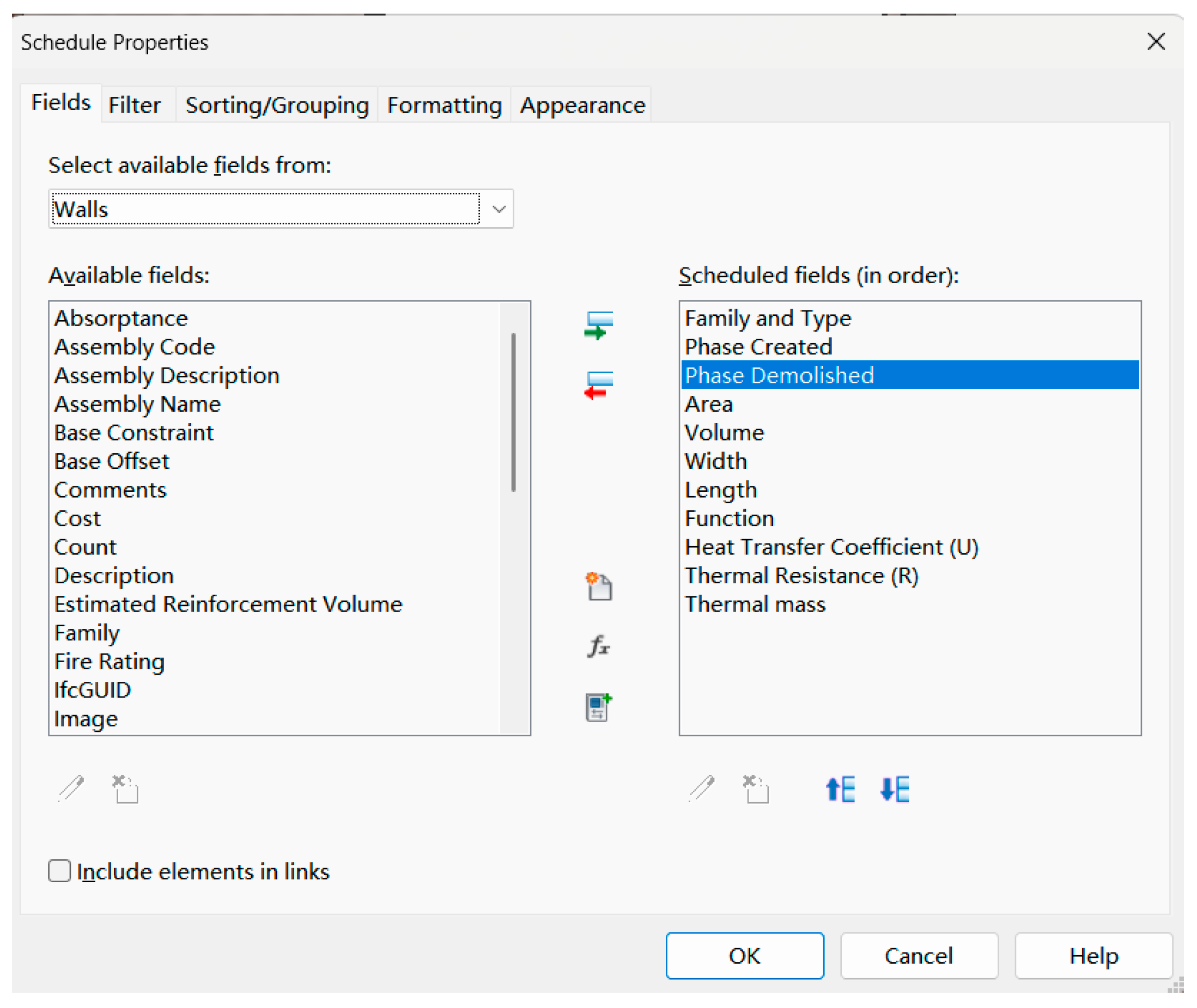This screenshot has height=1008, width=1197.
Task: Open the Walls category dropdown
Action: click(499, 209)
